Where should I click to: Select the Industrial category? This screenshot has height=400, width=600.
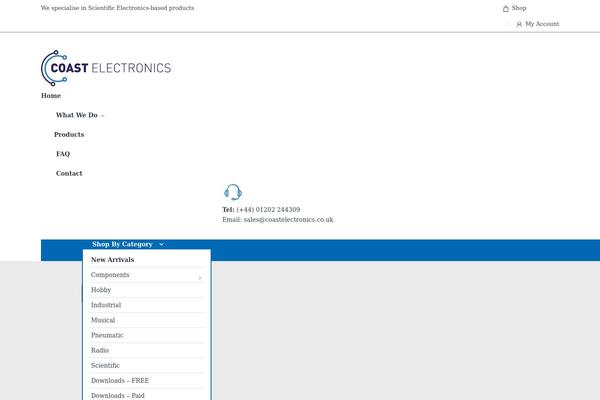[106, 305]
